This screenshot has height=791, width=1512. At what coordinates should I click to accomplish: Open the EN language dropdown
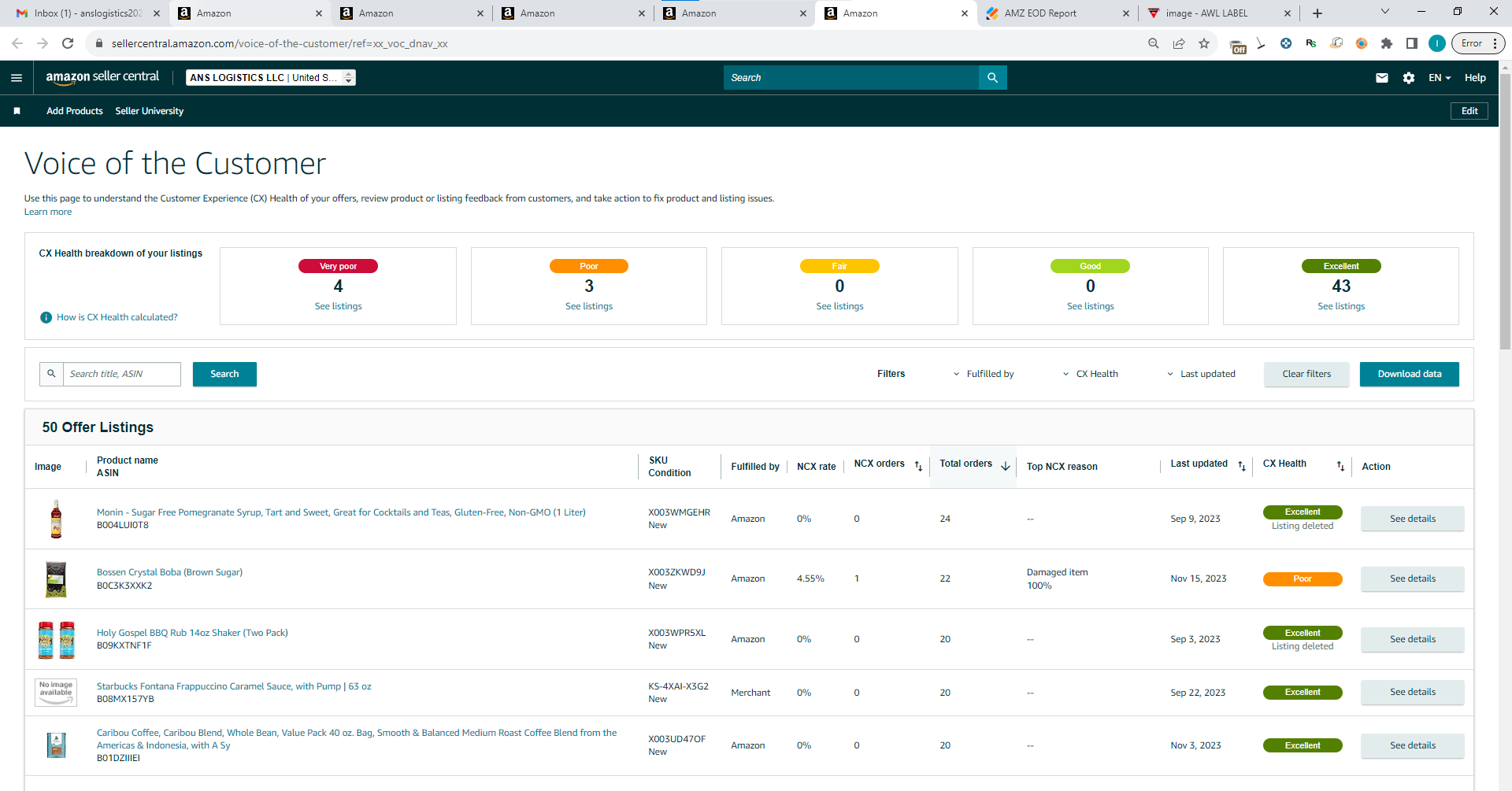point(1440,78)
